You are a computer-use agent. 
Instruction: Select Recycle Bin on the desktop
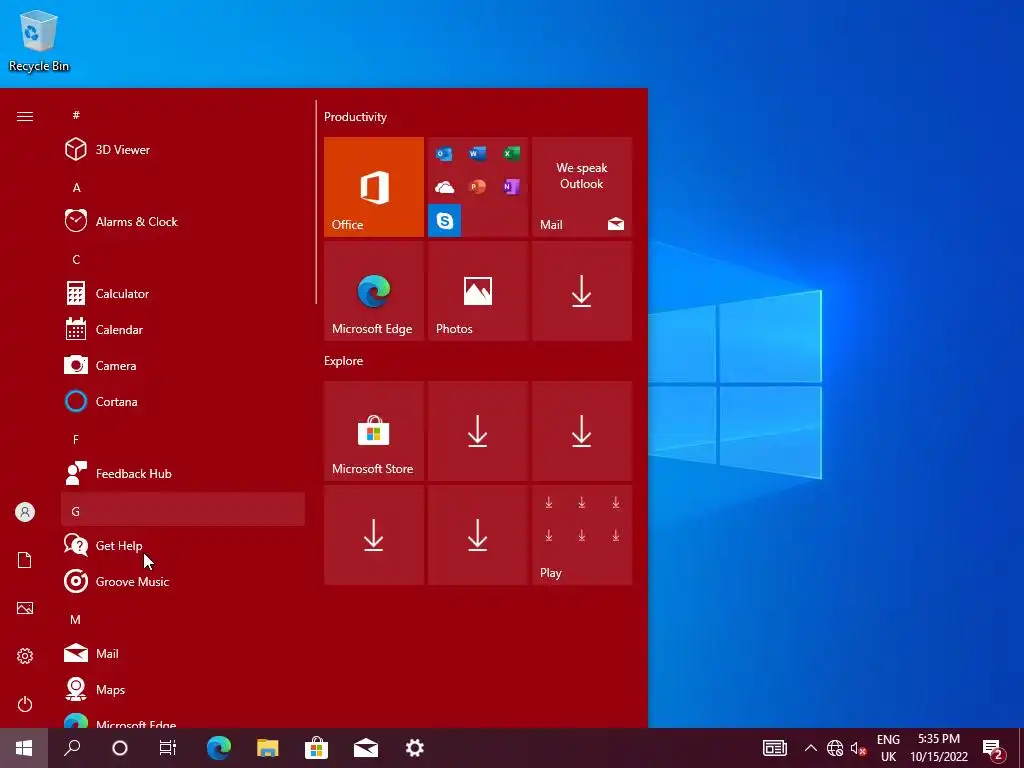pyautogui.click(x=39, y=40)
